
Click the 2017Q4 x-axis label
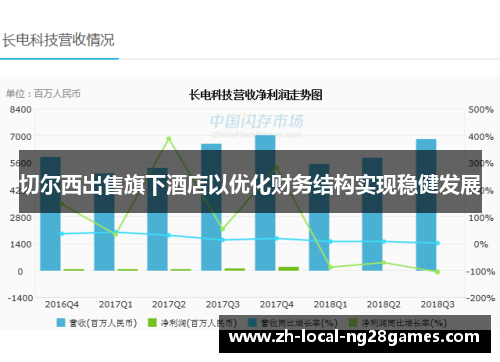point(277,304)
